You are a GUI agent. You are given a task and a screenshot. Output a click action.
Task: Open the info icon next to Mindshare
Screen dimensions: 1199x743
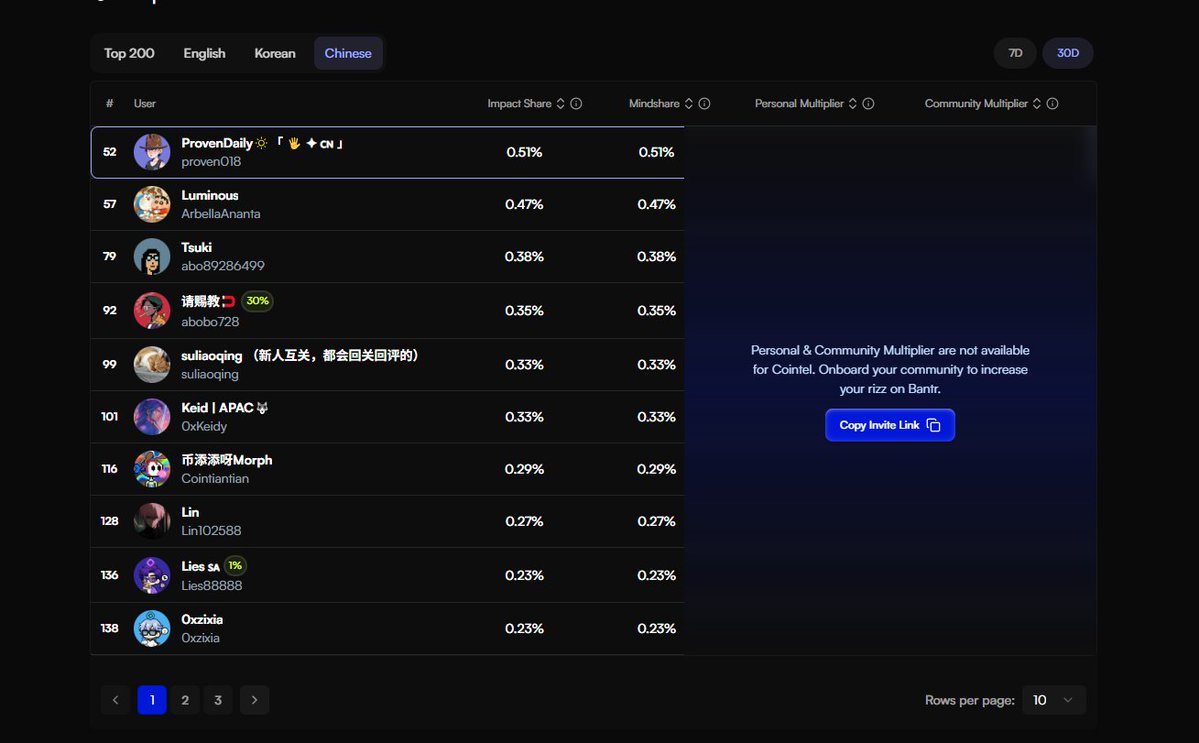pyautogui.click(x=704, y=104)
